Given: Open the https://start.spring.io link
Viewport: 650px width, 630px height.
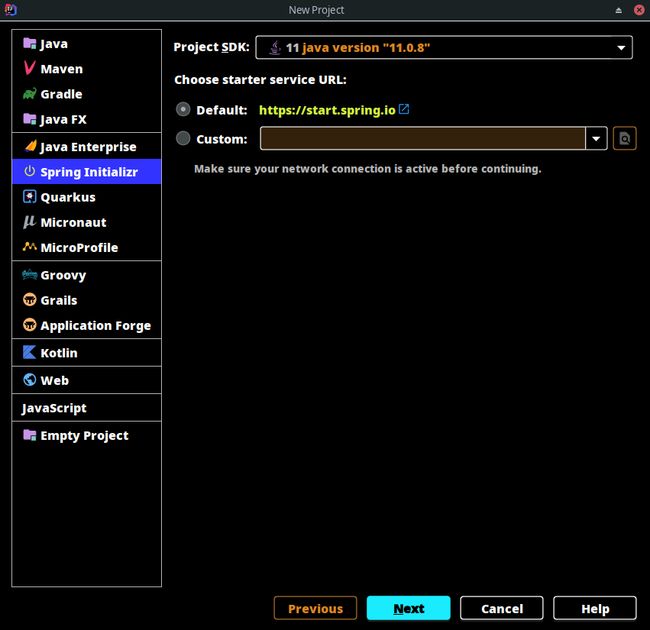Looking at the screenshot, I should pos(327,110).
